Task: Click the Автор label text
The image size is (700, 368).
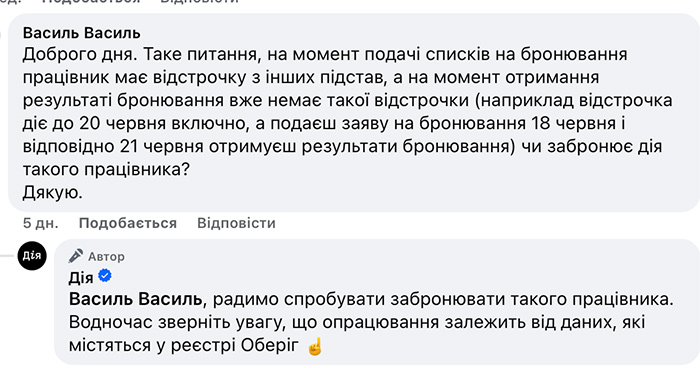Action: pyautogui.click(x=106, y=256)
